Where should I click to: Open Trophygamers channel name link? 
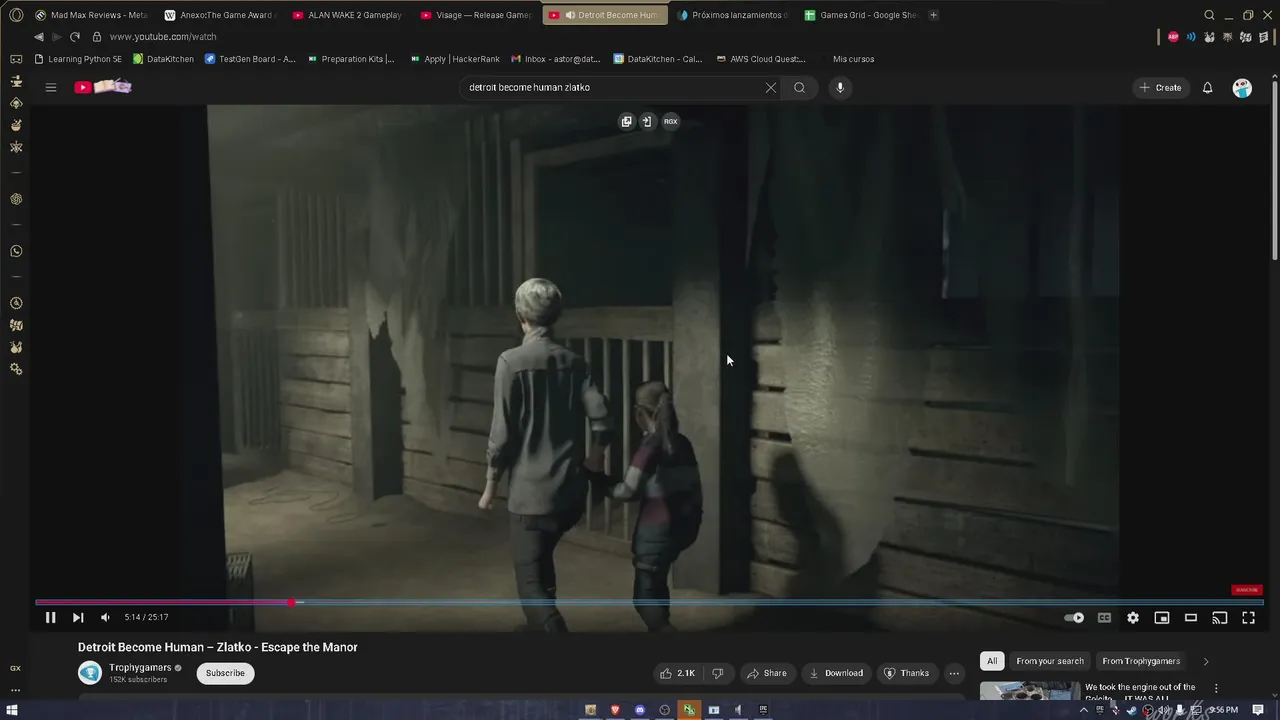point(140,668)
